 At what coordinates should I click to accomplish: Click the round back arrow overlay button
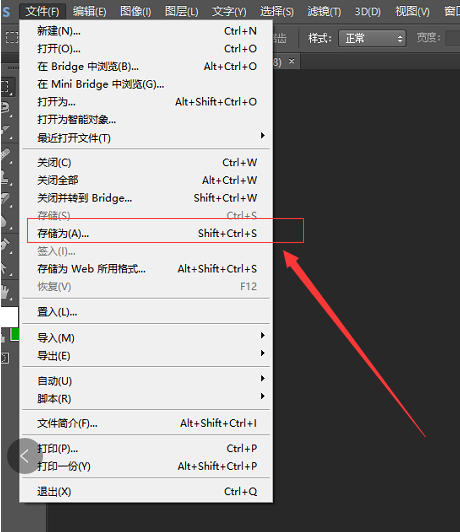[x=24, y=456]
